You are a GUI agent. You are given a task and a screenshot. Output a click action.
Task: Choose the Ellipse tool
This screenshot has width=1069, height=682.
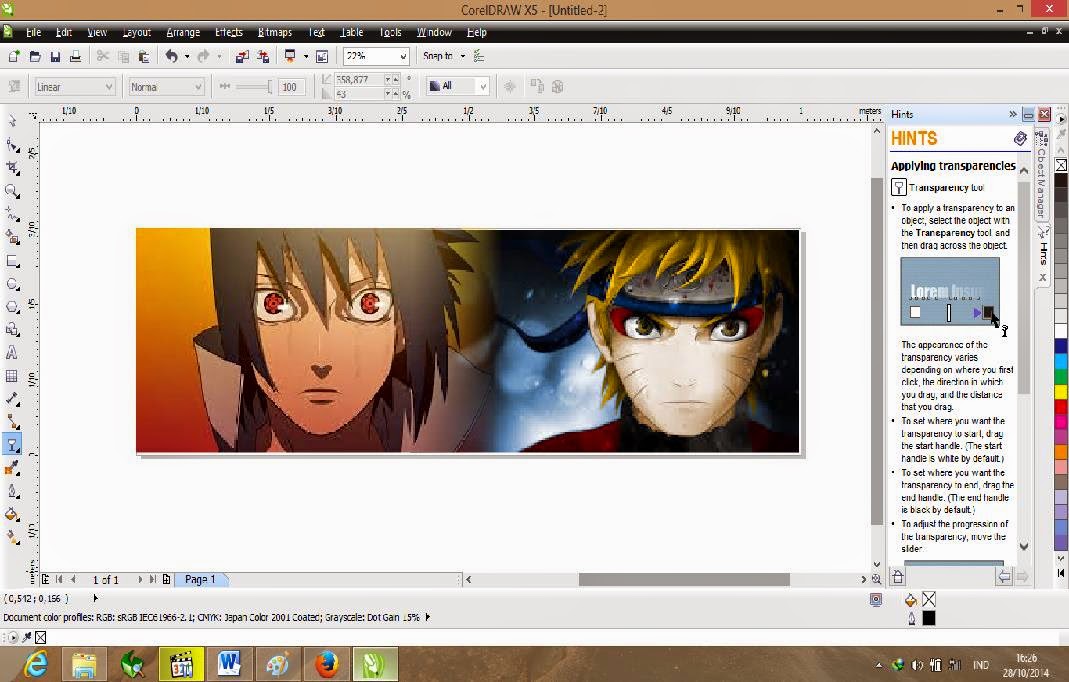tap(12, 284)
